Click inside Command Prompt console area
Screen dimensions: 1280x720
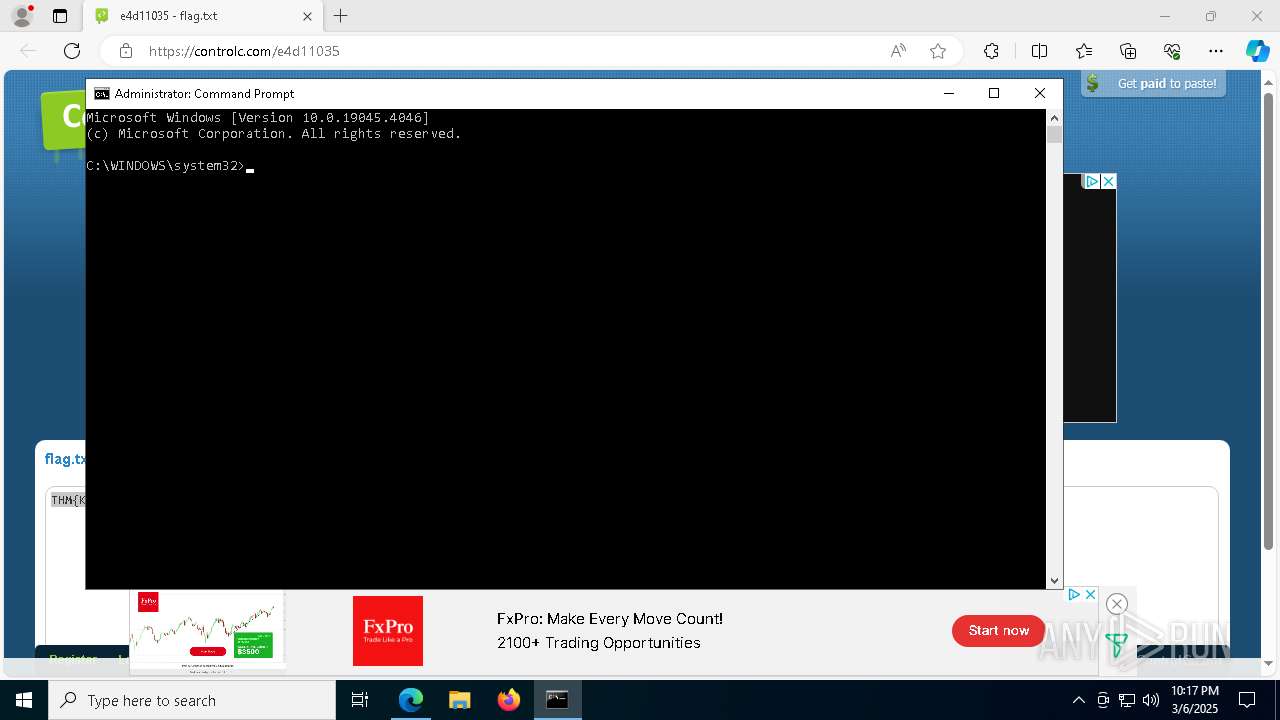point(566,348)
